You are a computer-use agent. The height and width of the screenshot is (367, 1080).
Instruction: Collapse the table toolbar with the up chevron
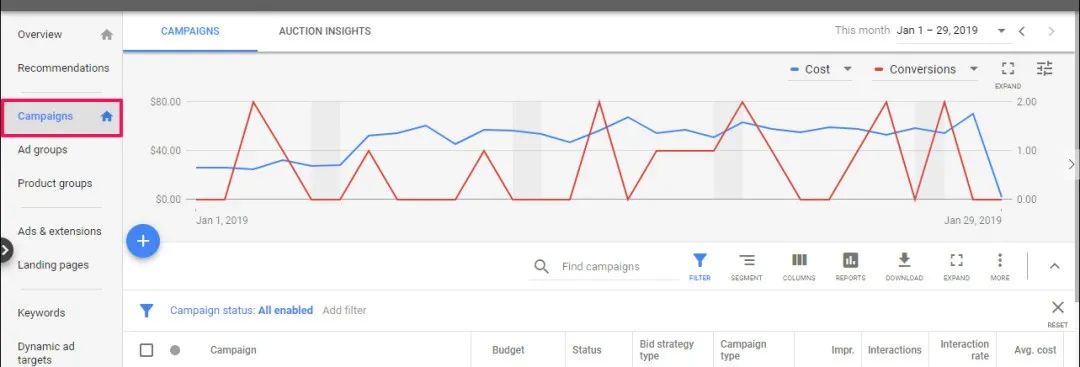point(1055,266)
